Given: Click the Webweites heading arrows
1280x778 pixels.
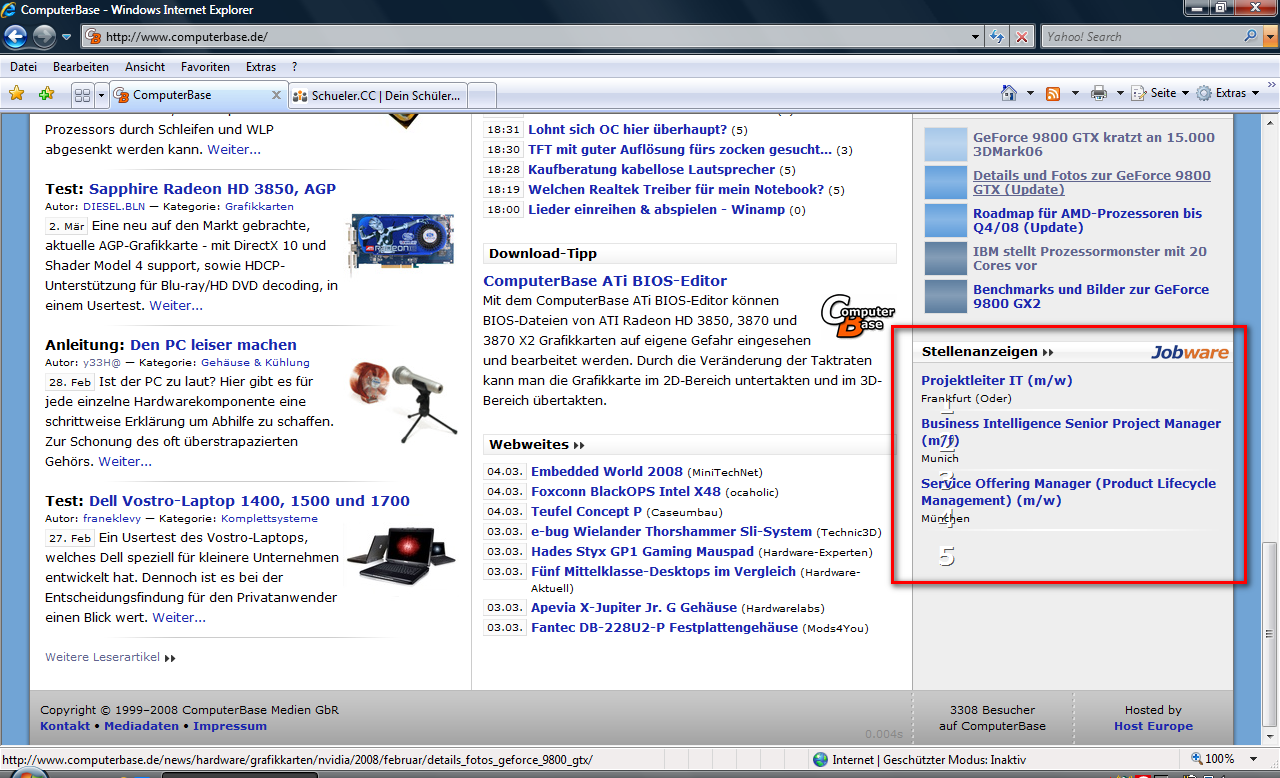Looking at the screenshot, I should 579,445.
